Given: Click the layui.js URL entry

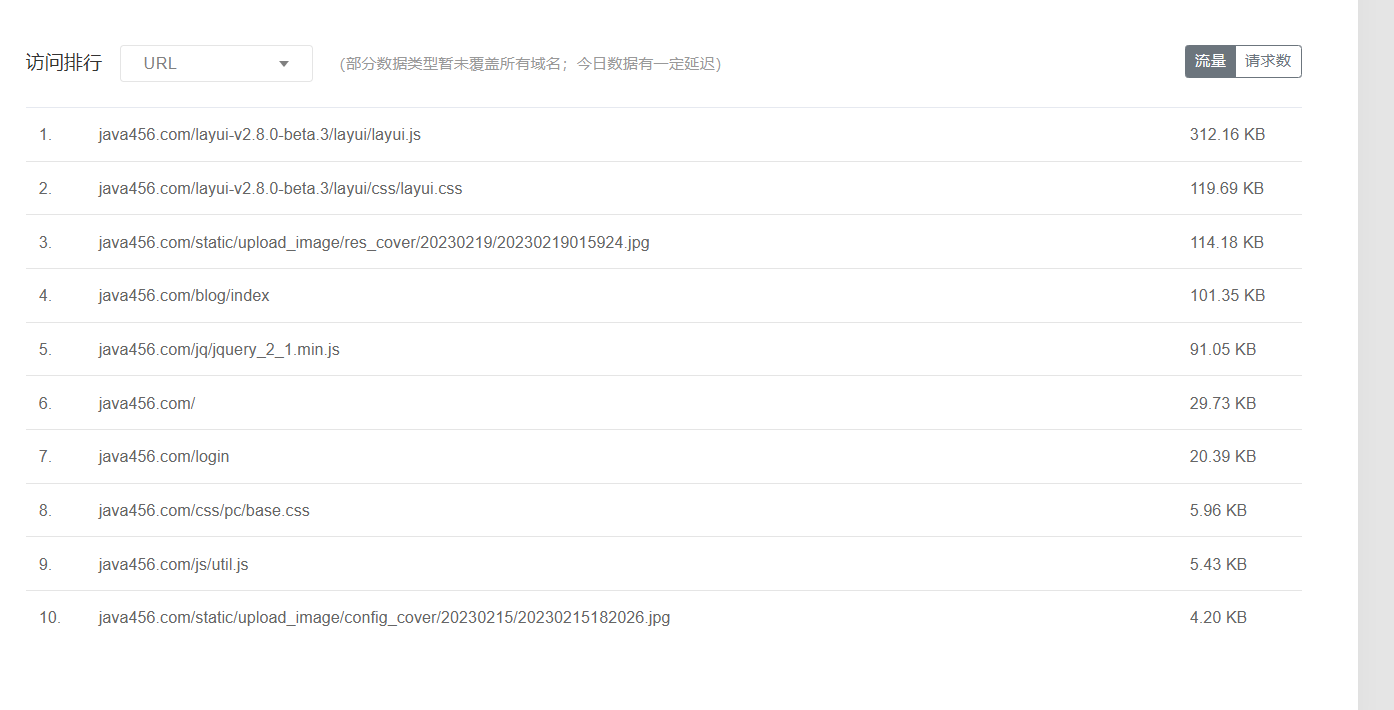Looking at the screenshot, I should coord(259,134).
